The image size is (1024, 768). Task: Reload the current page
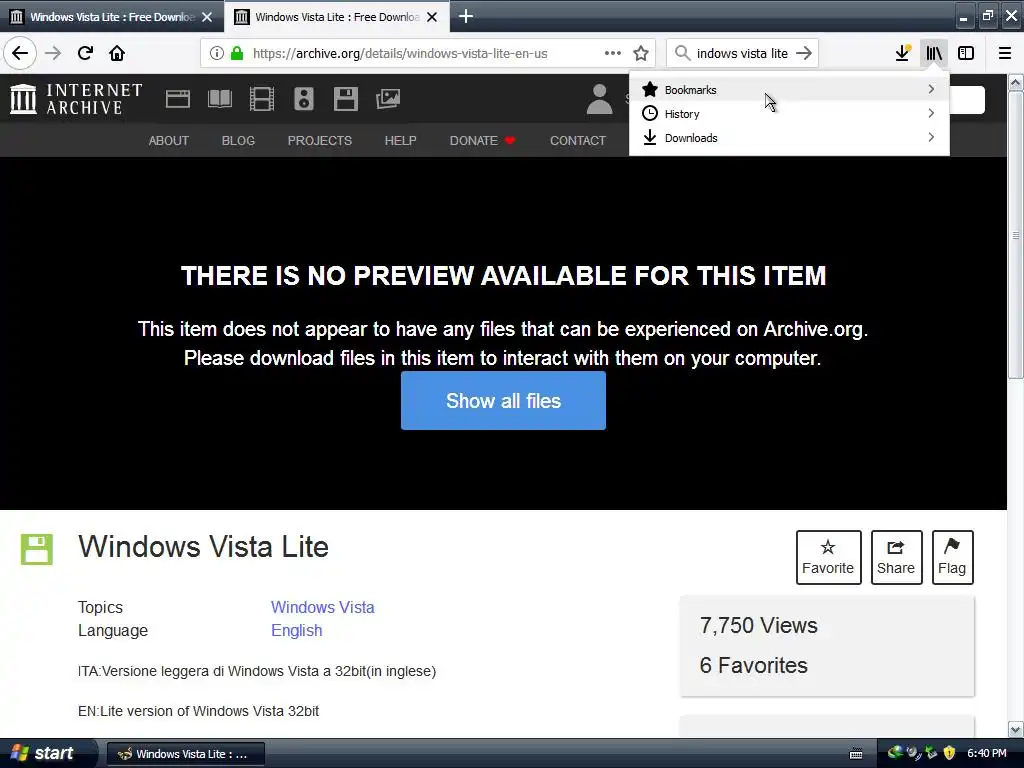point(85,53)
